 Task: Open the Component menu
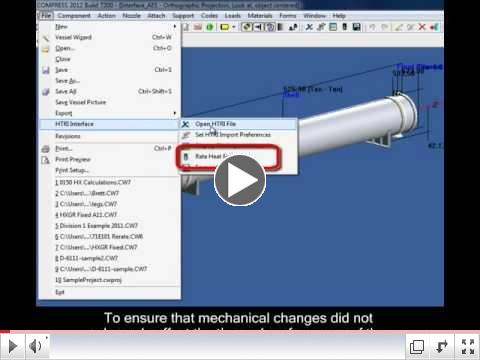pyautogui.click(x=74, y=16)
